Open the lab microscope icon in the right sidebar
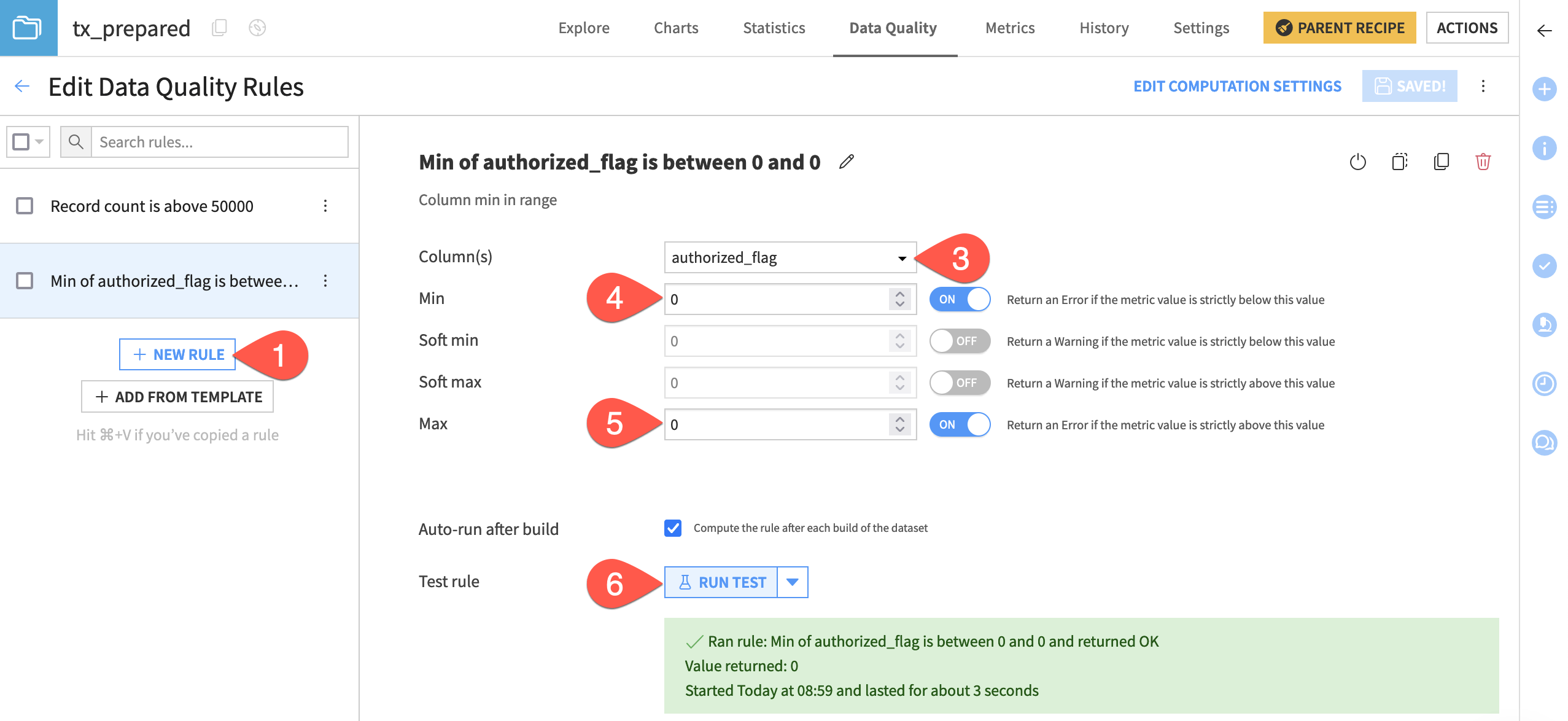This screenshot has height=721, width=1568. [1544, 325]
